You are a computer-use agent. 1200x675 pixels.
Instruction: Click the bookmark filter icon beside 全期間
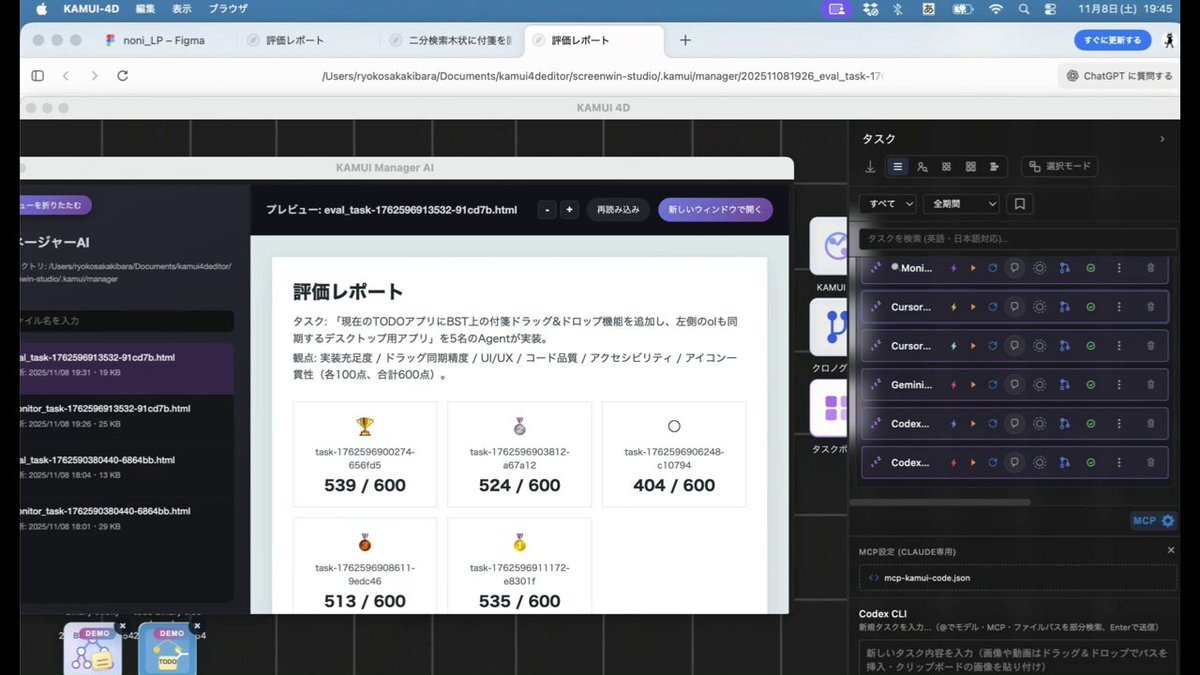[x=1019, y=204]
